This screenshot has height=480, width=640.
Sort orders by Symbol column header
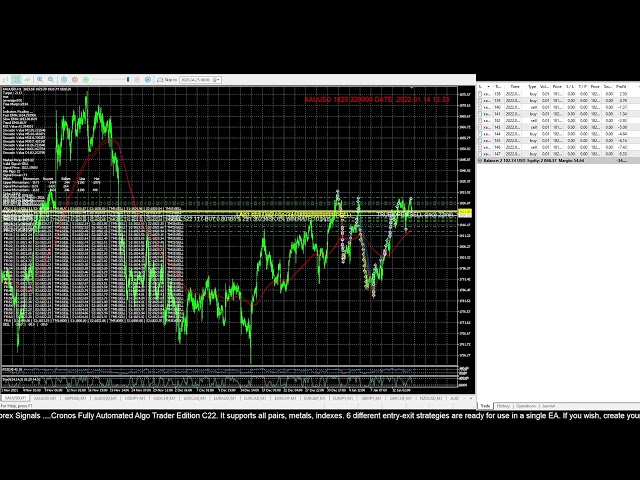pos(481,86)
